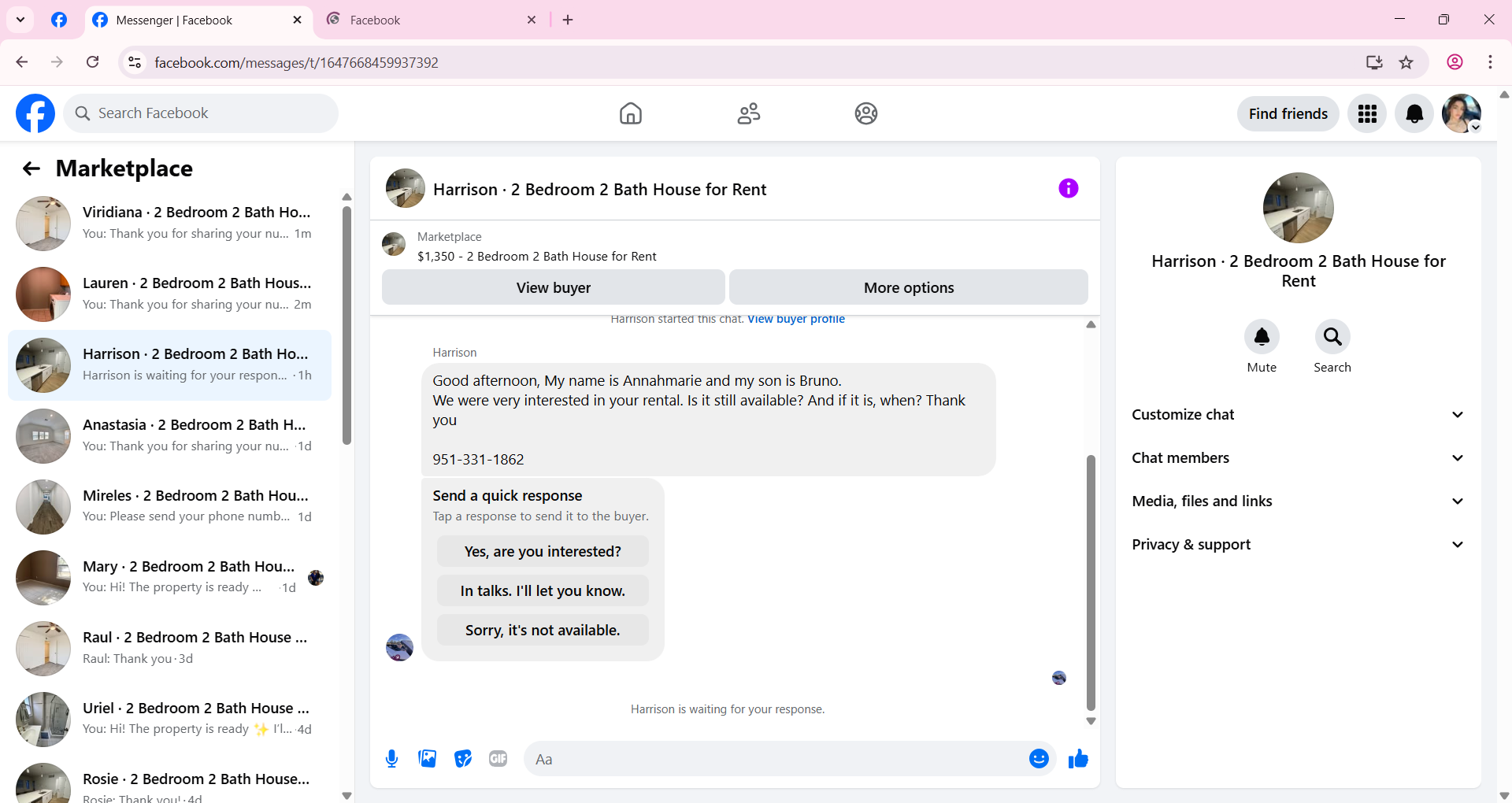Image resolution: width=1512 pixels, height=803 pixels.
Task: Open the notifications bell in header
Action: (1414, 114)
